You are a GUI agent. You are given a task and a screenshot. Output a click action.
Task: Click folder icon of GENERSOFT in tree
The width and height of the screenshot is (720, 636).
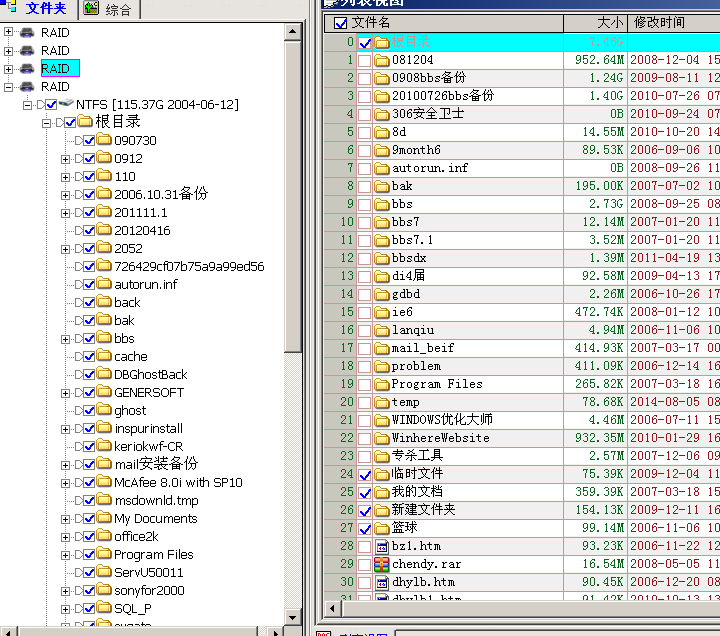pos(103,393)
